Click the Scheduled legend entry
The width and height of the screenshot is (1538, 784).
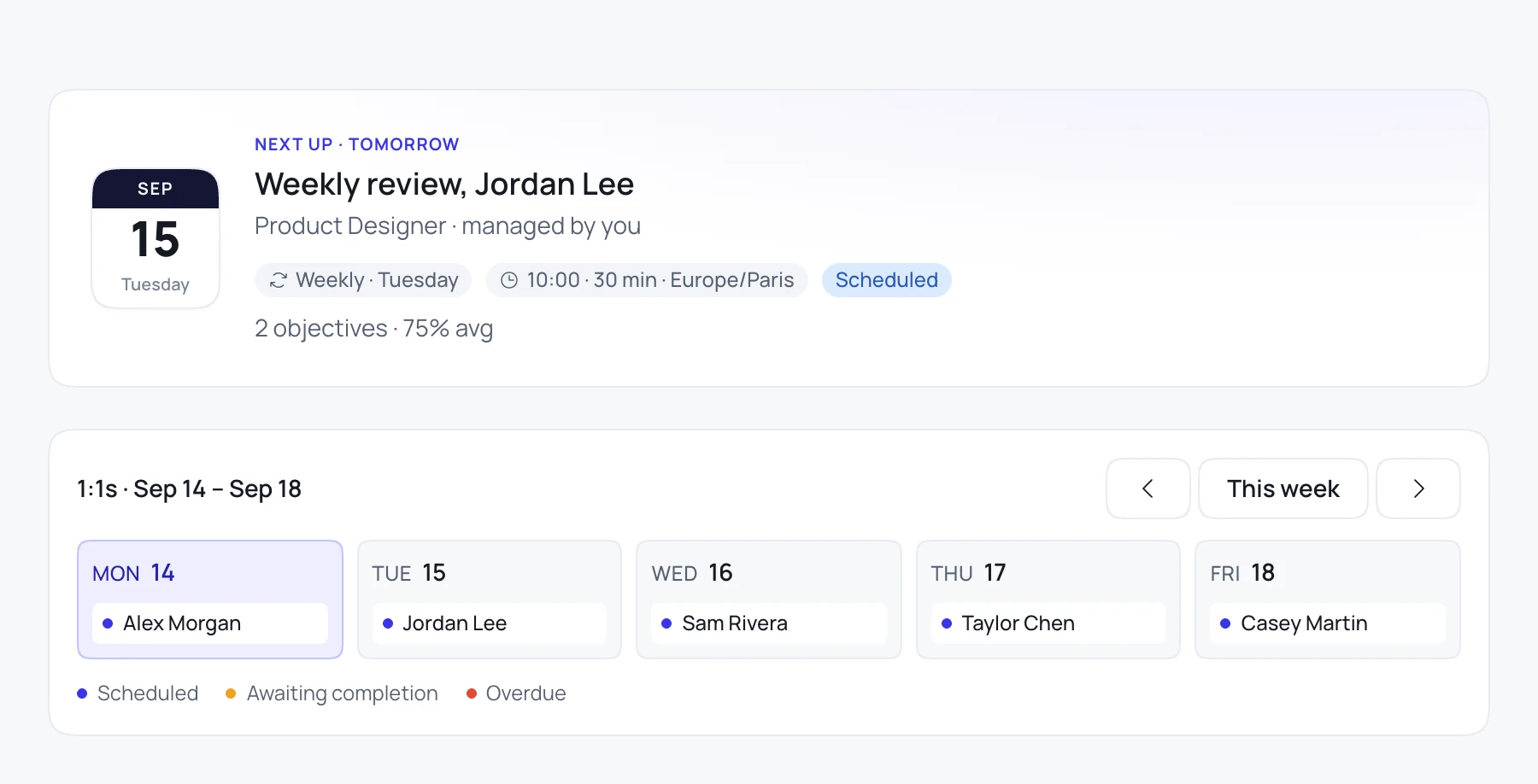point(138,693)
